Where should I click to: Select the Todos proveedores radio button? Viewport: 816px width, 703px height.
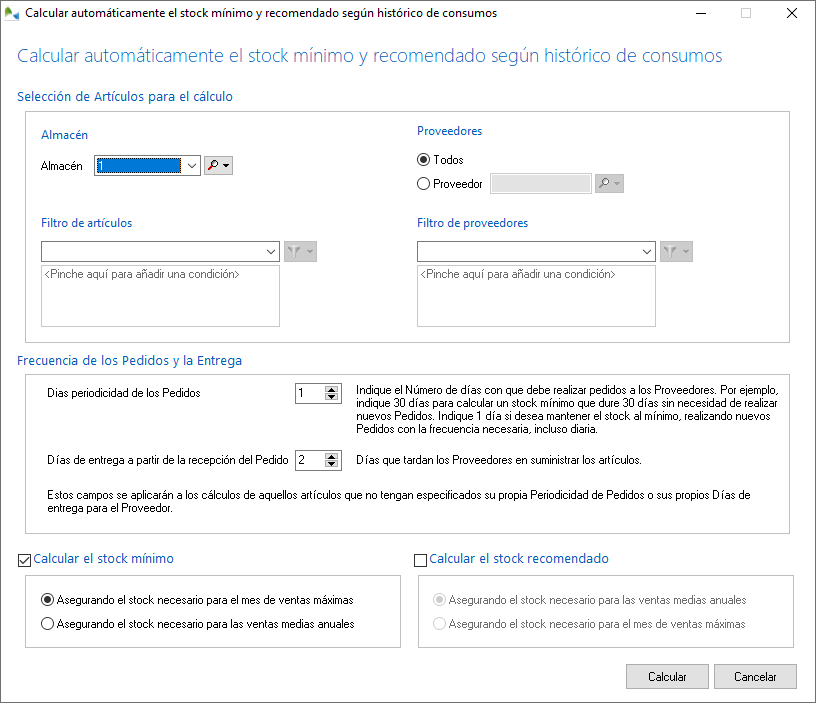click(x=424, y=159)
